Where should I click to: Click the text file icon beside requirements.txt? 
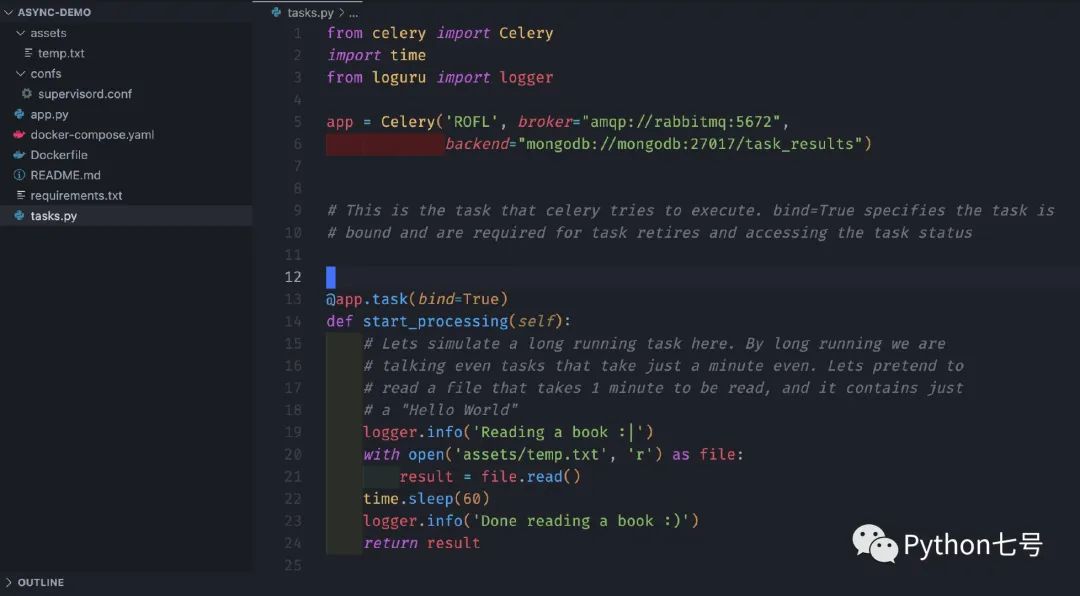click(x=21, y=196)
